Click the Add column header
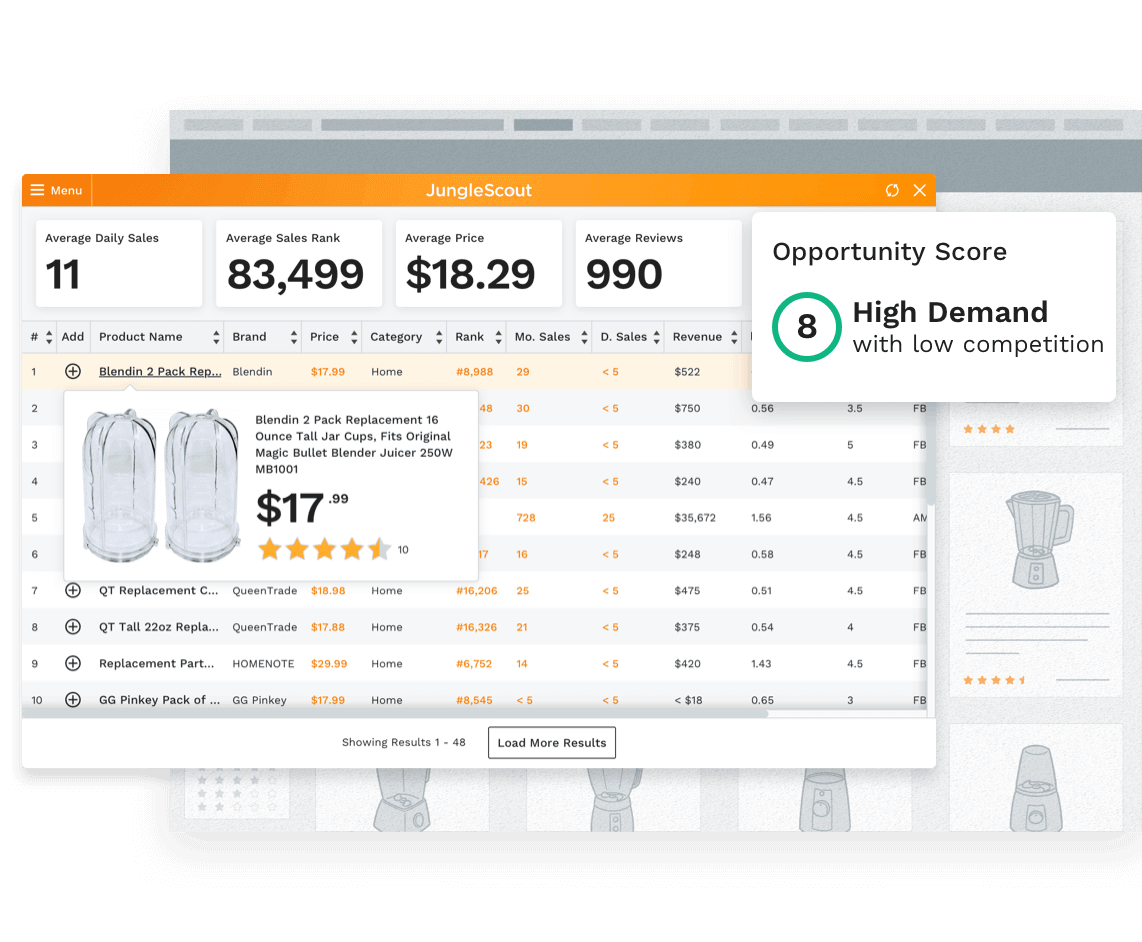The width and height of the screenshot is (1142, 942). pyautogui.click(x=73, y=337)
